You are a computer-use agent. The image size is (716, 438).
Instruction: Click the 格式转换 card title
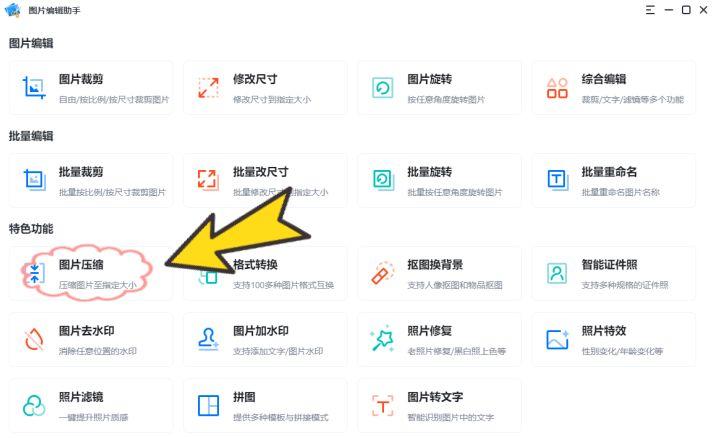[x=255, y=264]
